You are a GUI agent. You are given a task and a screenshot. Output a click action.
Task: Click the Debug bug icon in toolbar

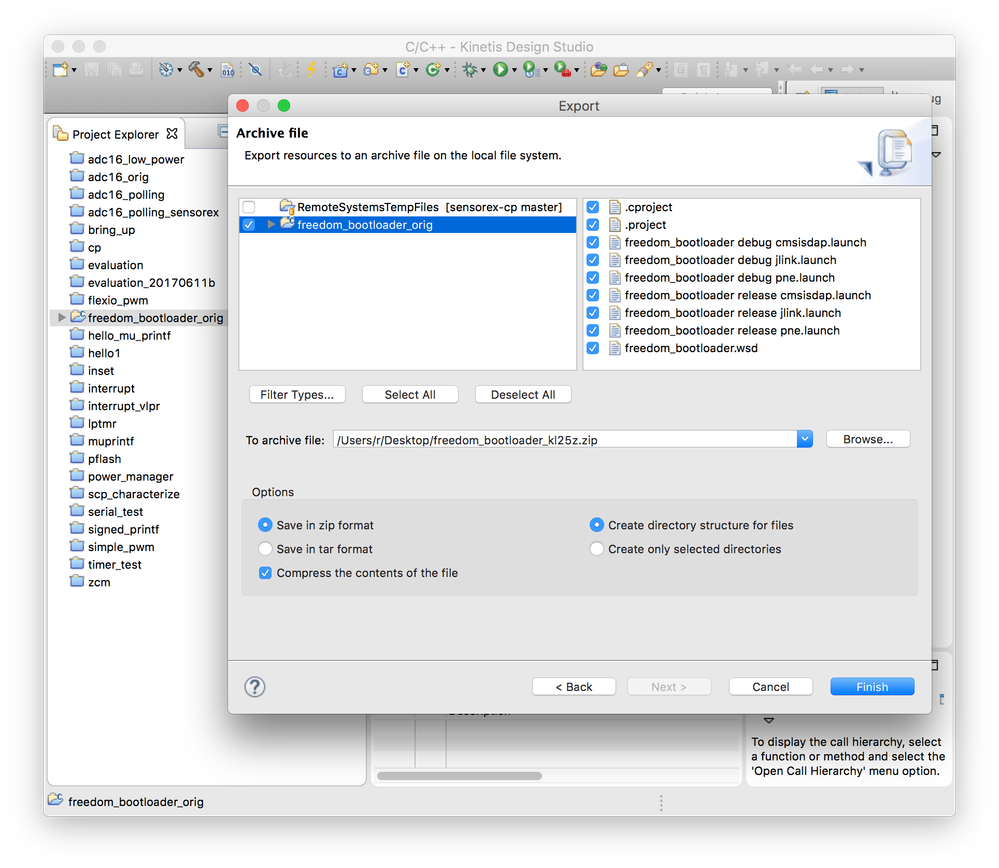(470, 69)
